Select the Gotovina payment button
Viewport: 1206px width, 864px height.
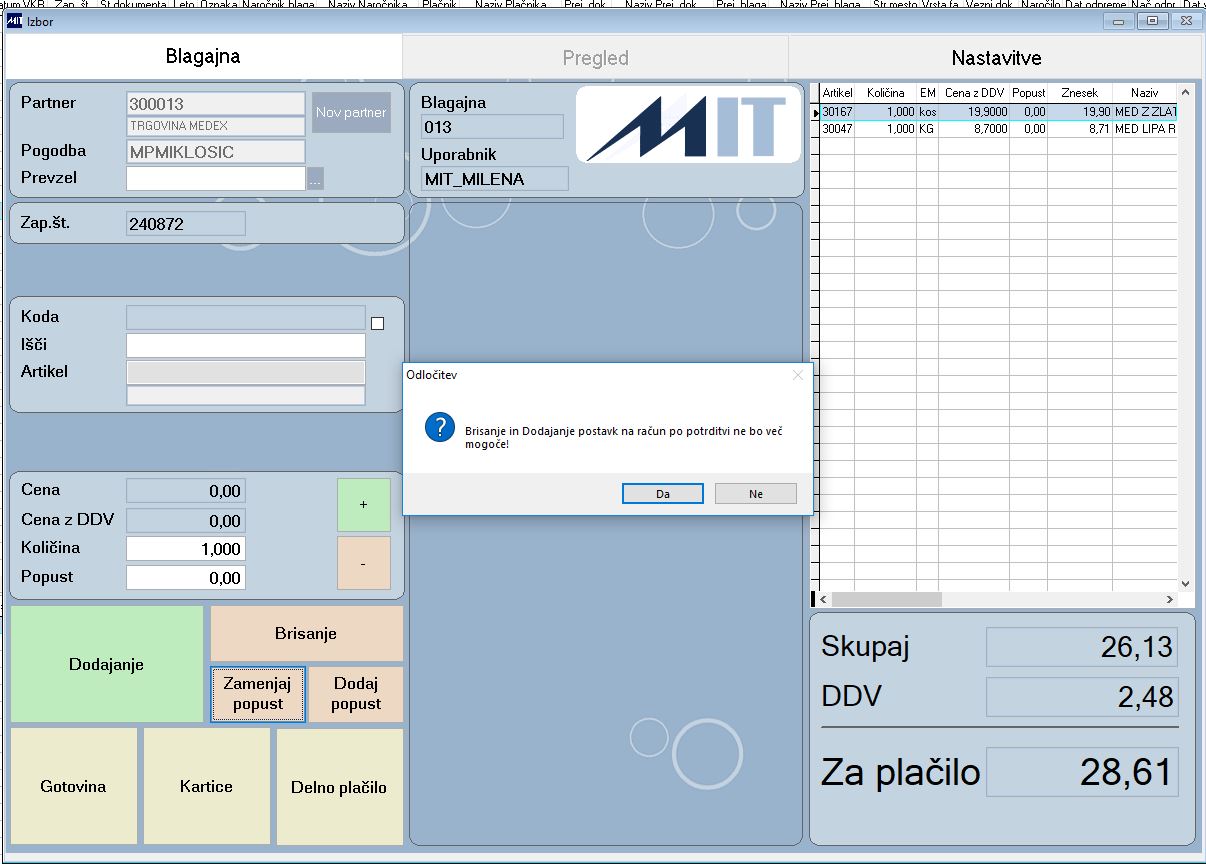73,786
